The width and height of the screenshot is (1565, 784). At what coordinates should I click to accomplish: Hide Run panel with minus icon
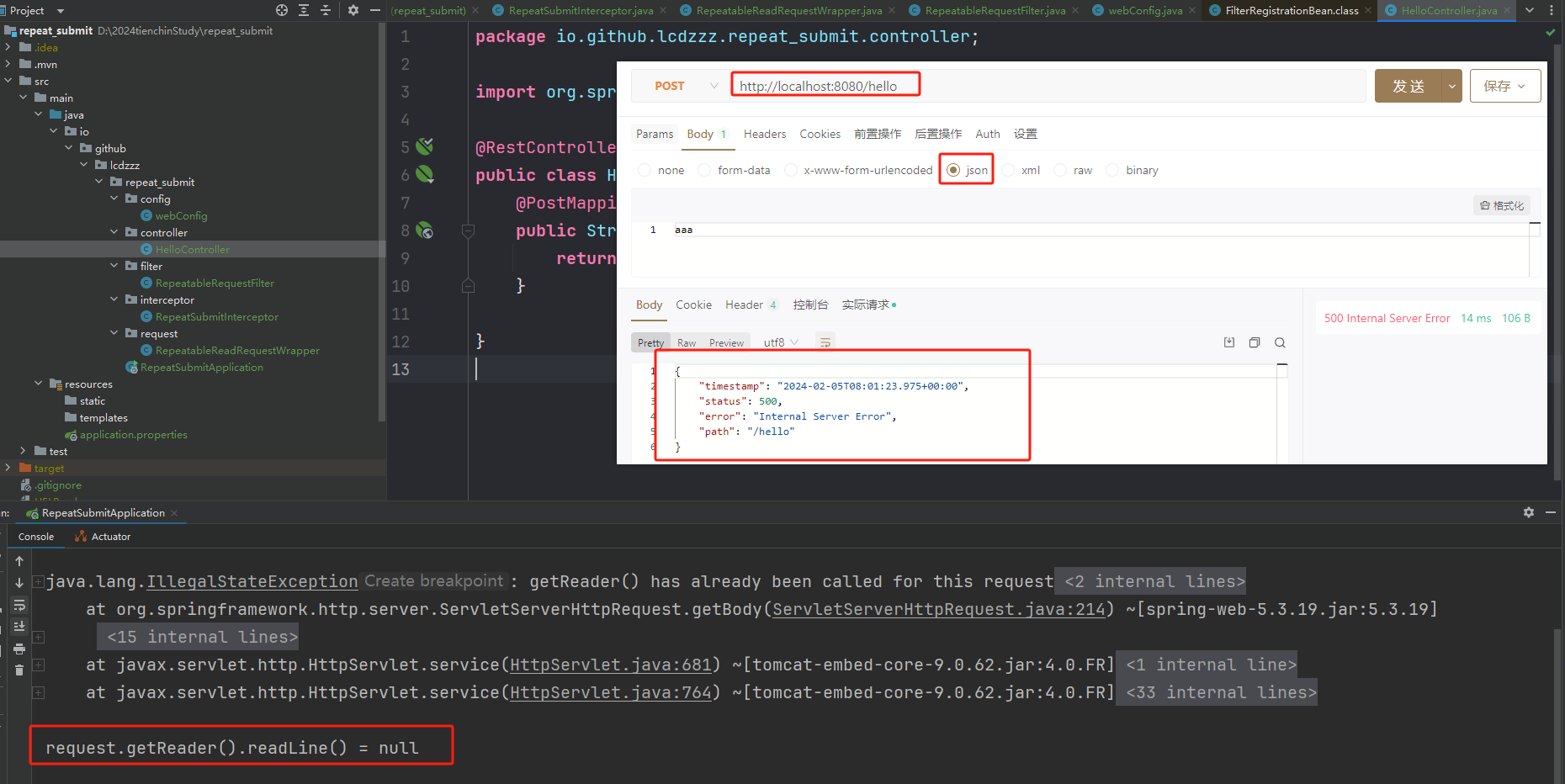click(1551, 512)
